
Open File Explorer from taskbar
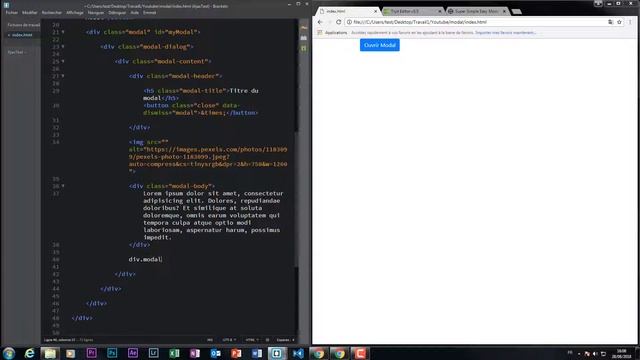(50, 353)
